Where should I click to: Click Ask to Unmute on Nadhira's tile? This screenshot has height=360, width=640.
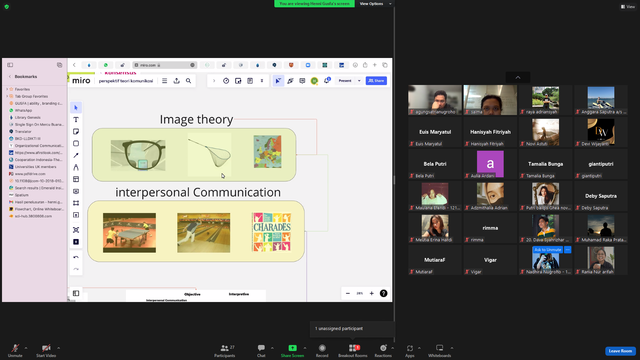pyautogui.click(x=547, y=249)
